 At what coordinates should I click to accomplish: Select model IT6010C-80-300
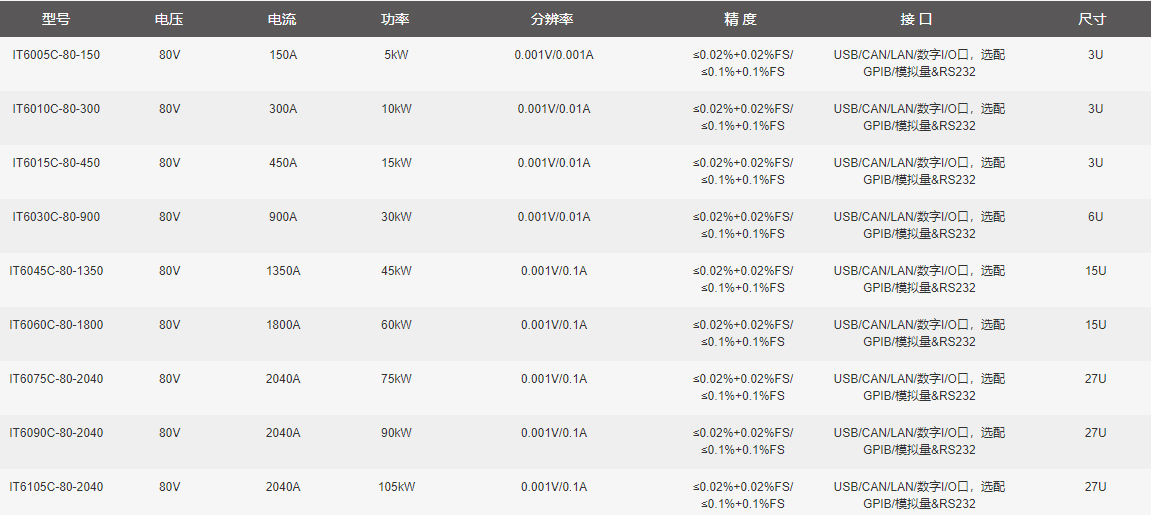pyautogui.click(x=57, y=109)
